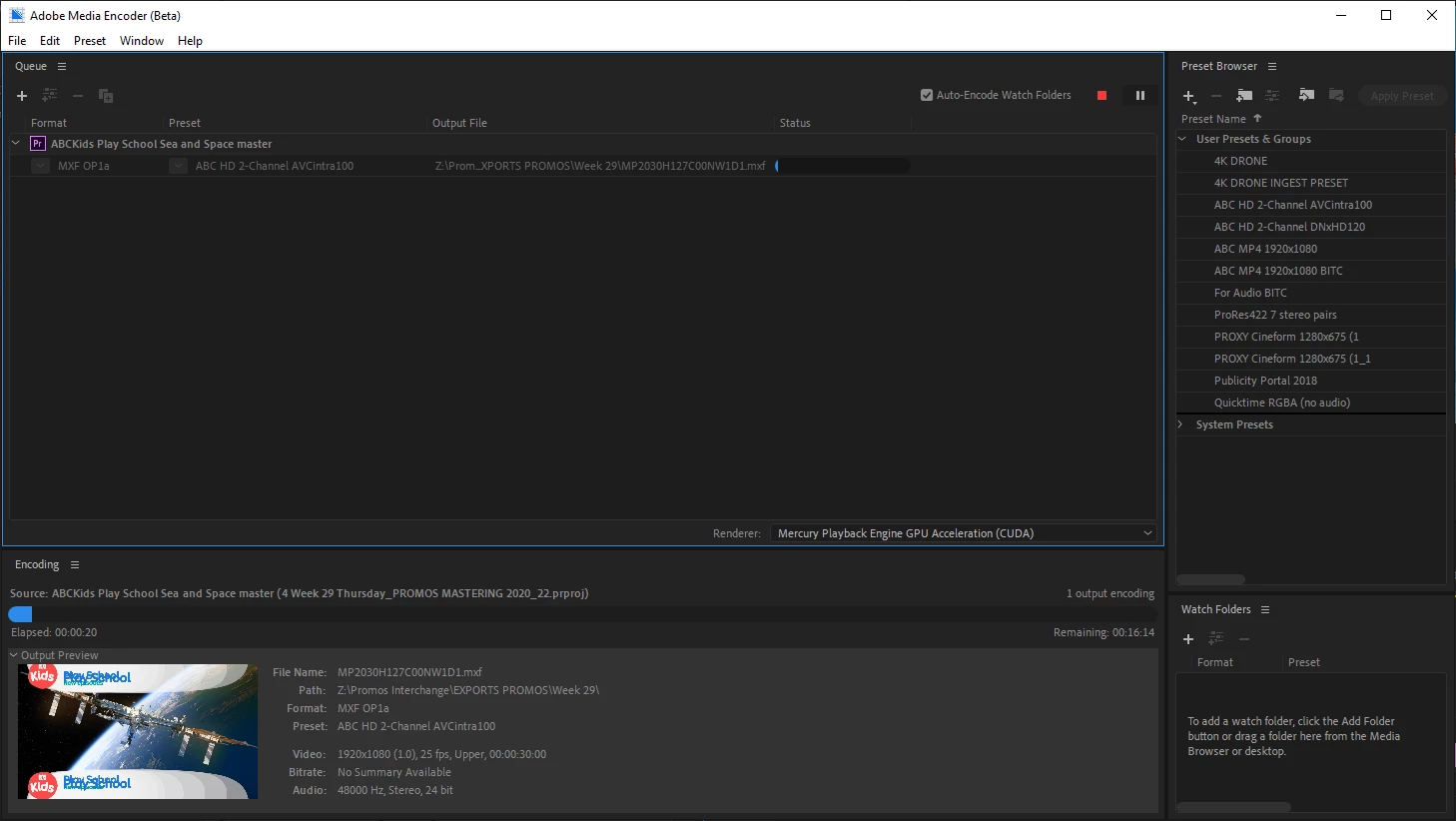Click the Premiere Pro project icon in queue

38,144
